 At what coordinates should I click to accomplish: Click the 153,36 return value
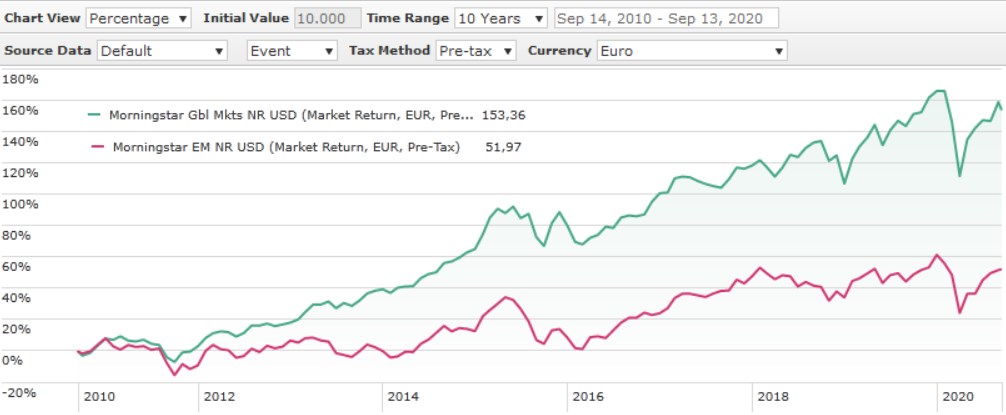click(x=504, y=115)
